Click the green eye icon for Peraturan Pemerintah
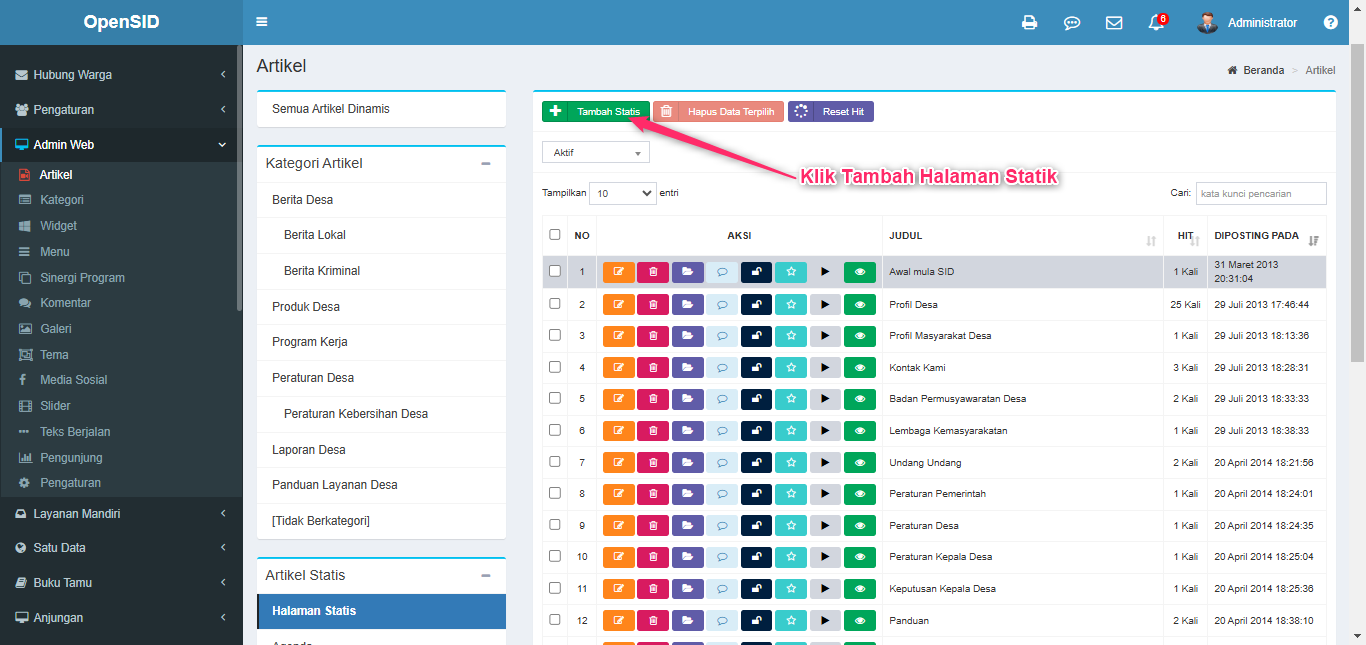 click(860, 494)
